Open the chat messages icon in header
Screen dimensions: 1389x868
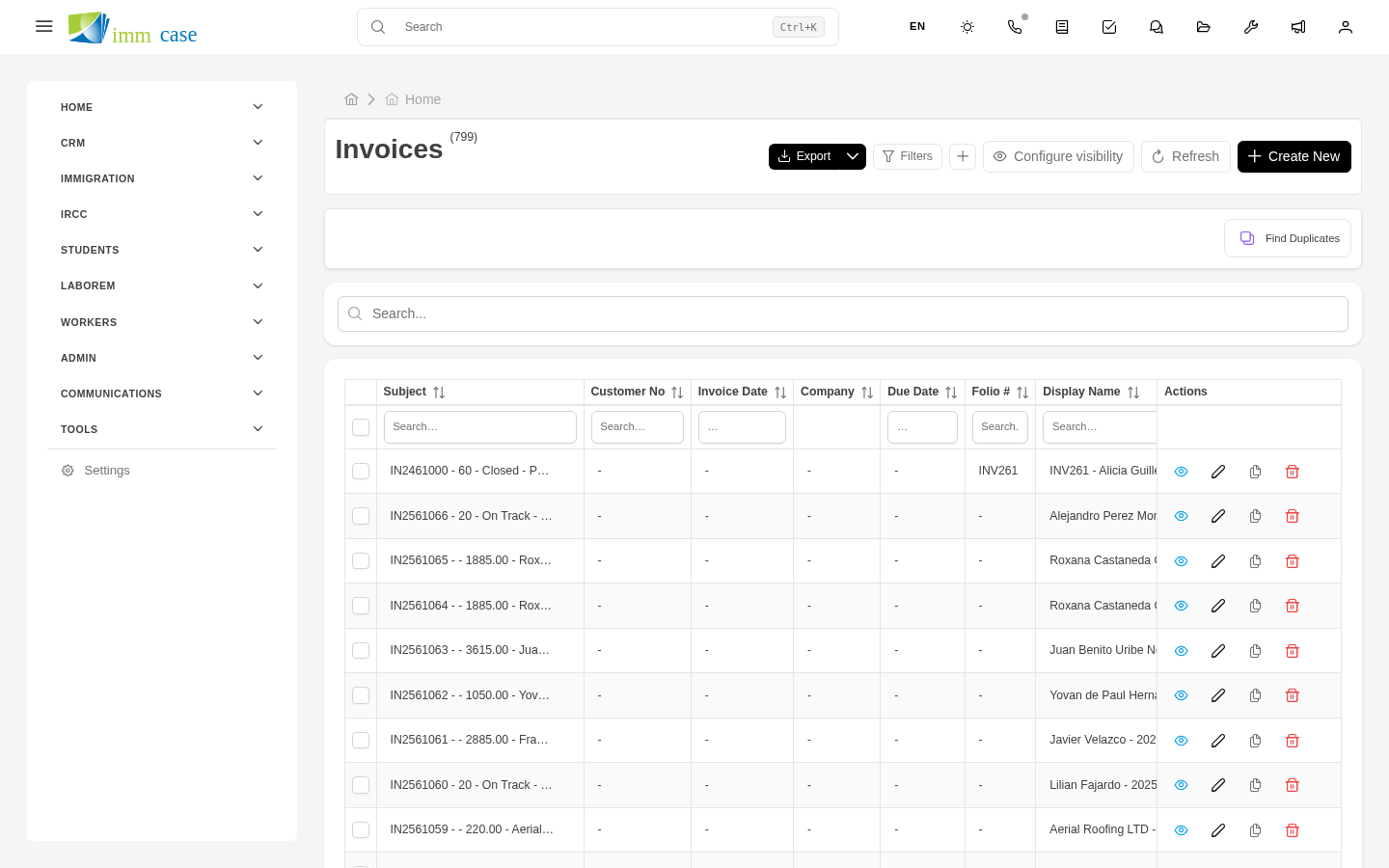click(1157, 27)
